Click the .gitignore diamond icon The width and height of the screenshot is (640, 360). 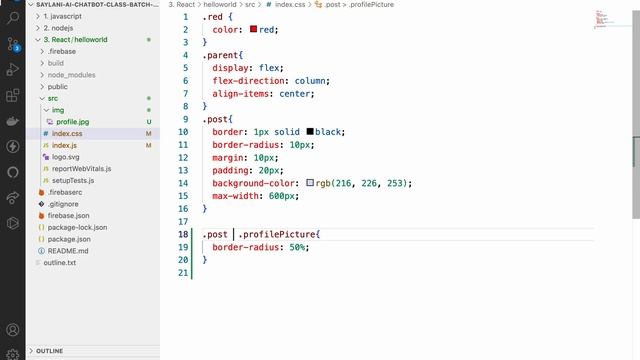(41, 204)
